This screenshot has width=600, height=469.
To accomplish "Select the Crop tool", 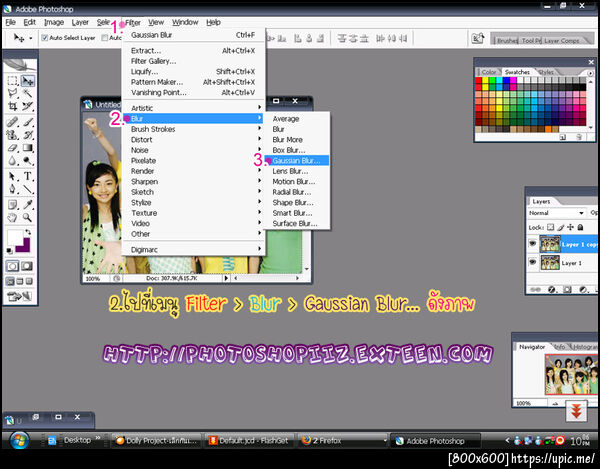I will point(13,106).
